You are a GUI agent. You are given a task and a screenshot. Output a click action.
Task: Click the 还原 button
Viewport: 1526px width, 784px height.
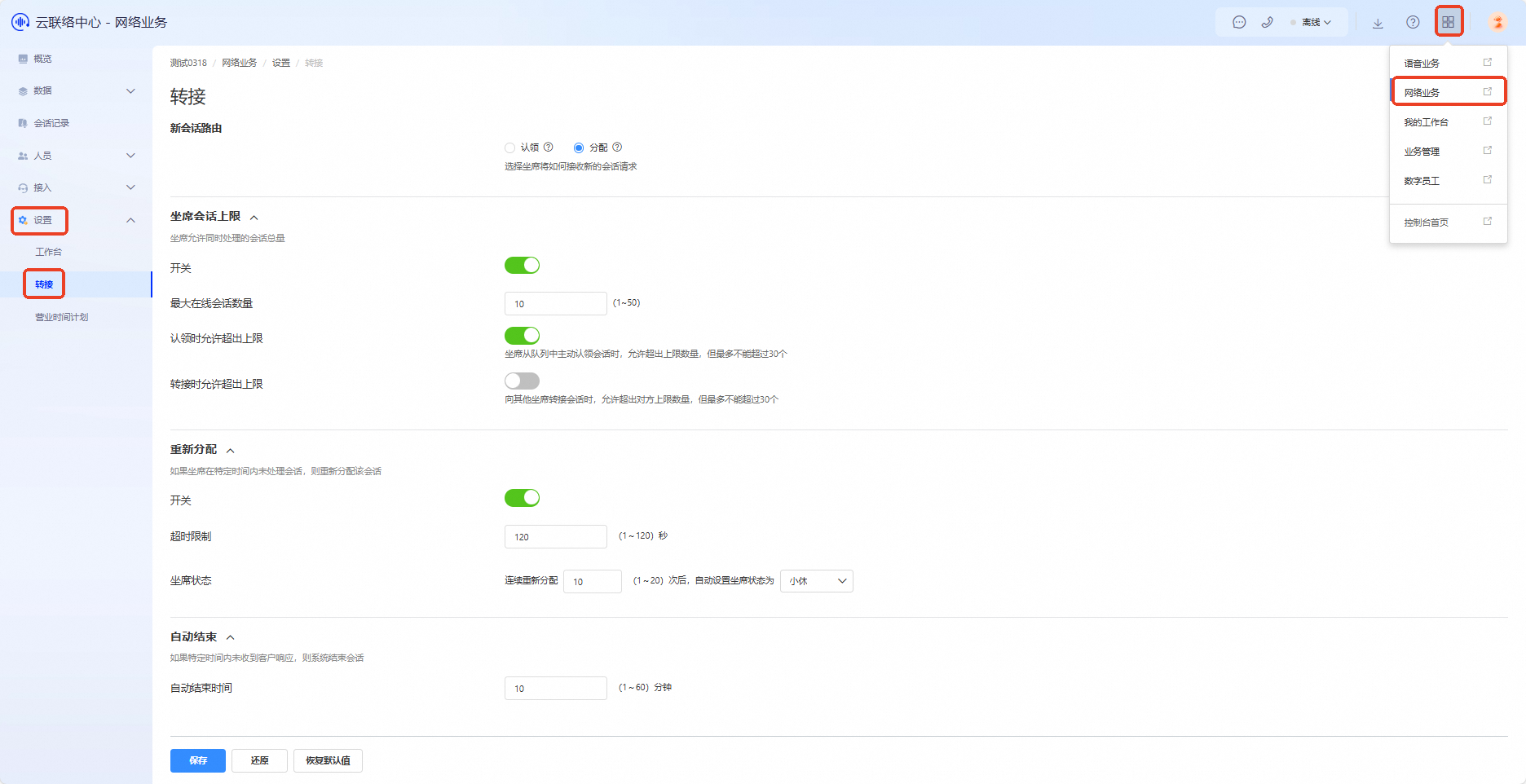(x=259, y=760)
